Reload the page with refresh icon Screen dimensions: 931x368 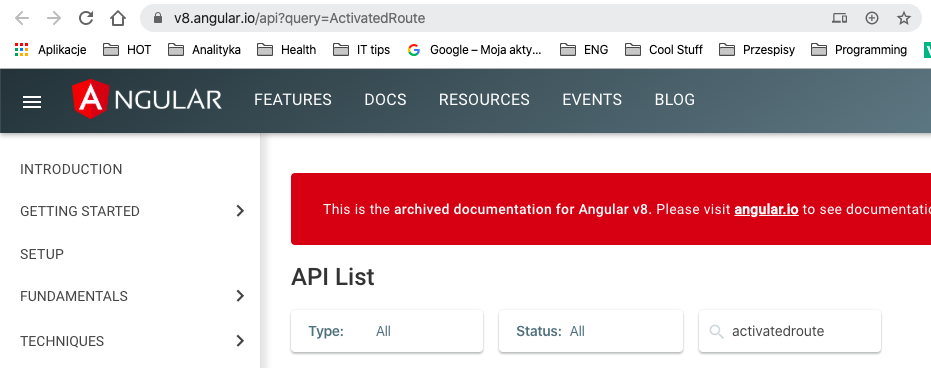(x=86, y=18)
